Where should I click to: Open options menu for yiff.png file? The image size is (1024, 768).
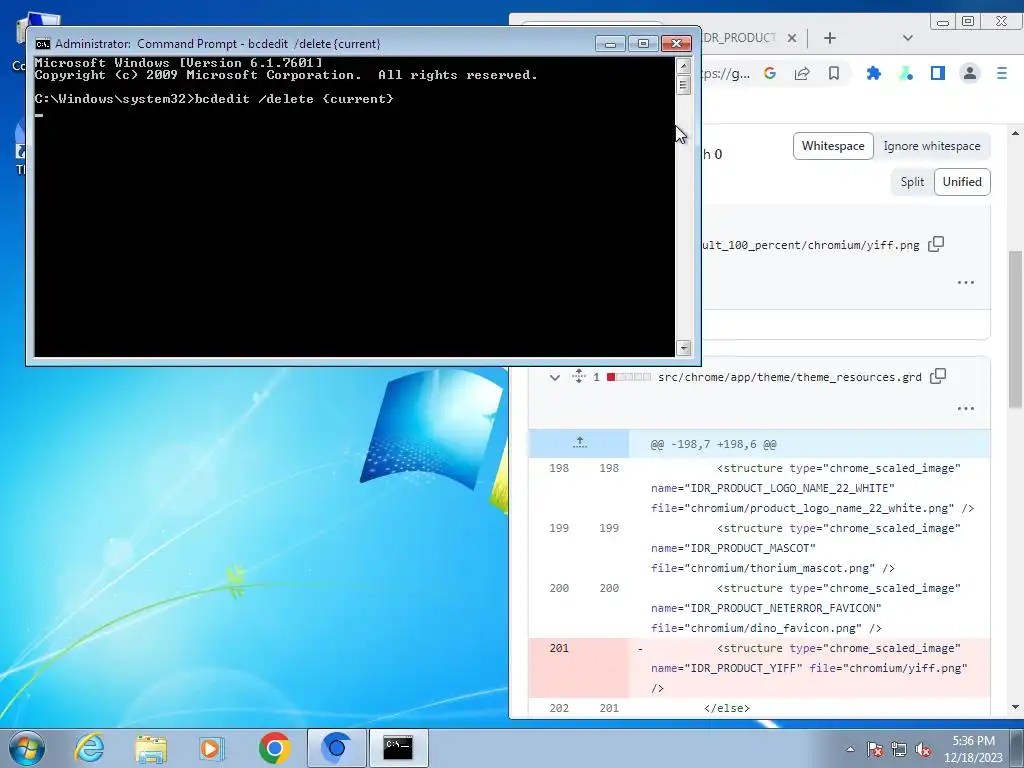[x=965, y=283]
